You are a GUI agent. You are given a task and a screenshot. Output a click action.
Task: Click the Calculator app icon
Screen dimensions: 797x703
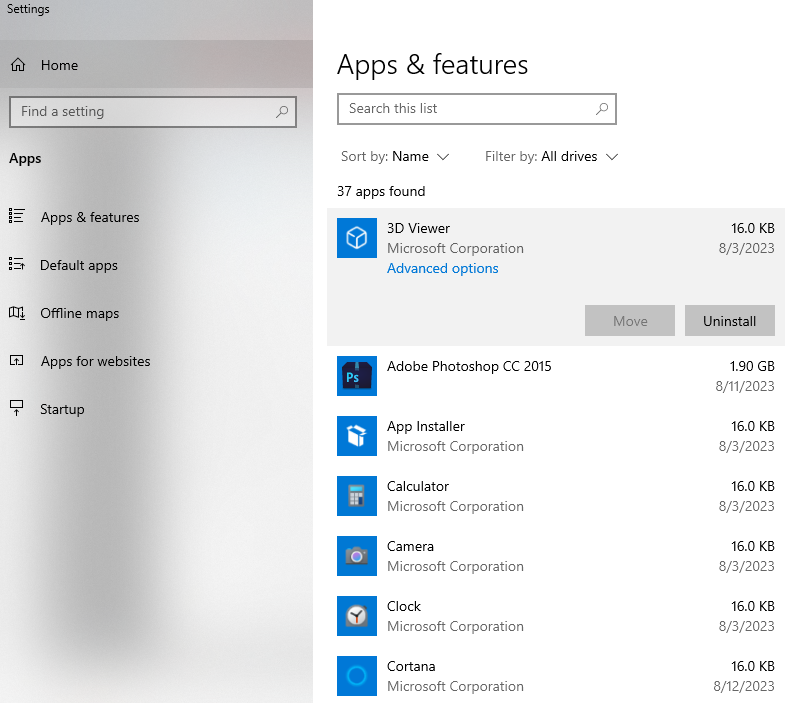357,496
